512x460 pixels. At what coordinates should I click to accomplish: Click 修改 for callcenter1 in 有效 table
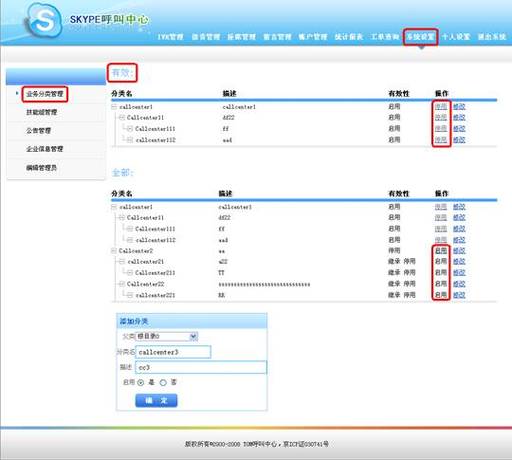459,107
